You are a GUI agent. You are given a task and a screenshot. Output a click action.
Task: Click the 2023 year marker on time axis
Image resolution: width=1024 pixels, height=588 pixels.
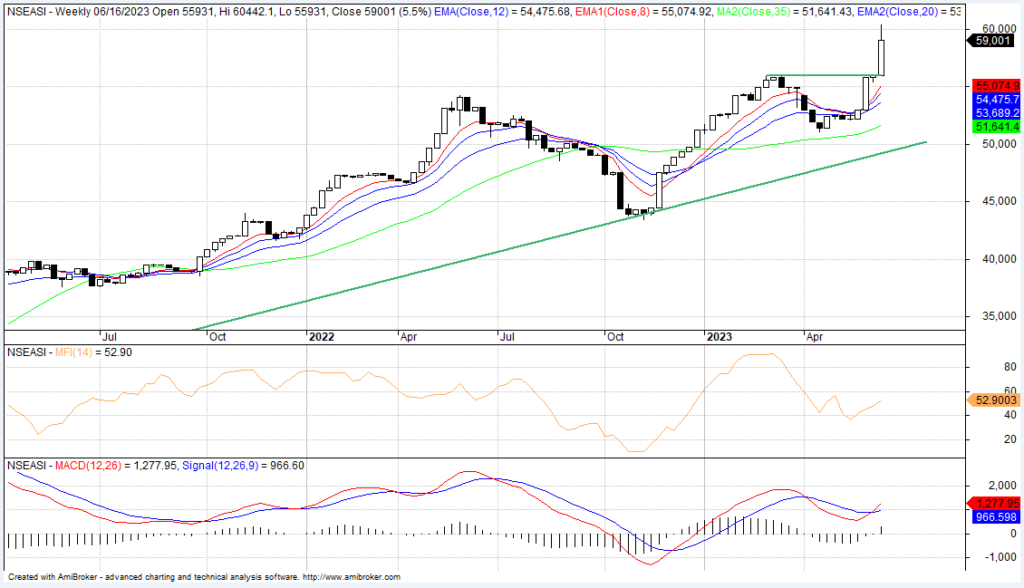(x=718, y=338)
